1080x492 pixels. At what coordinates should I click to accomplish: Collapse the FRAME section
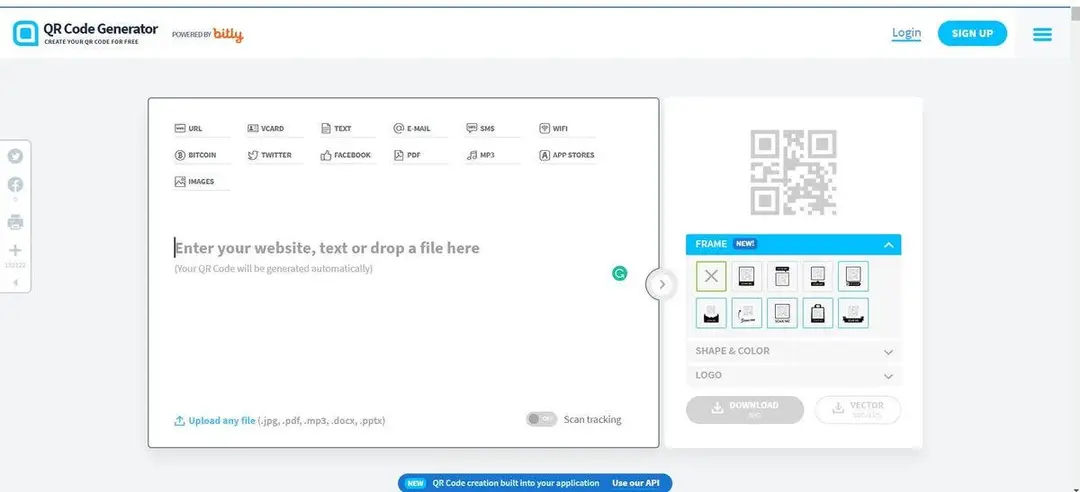pos(889,245)
